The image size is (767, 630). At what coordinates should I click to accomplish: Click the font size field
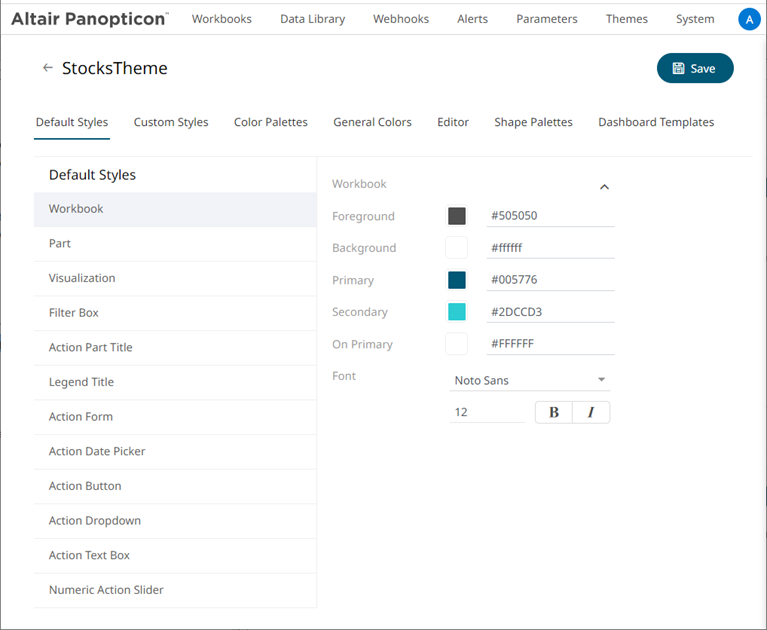pyautogui.click(x=486, y=412)
